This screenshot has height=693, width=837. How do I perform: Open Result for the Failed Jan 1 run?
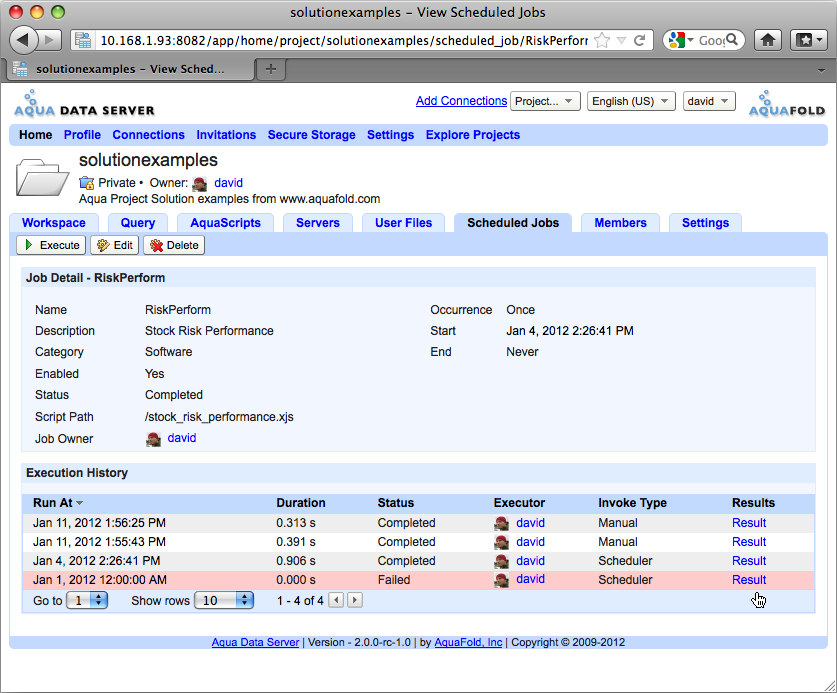coord(749,580)
